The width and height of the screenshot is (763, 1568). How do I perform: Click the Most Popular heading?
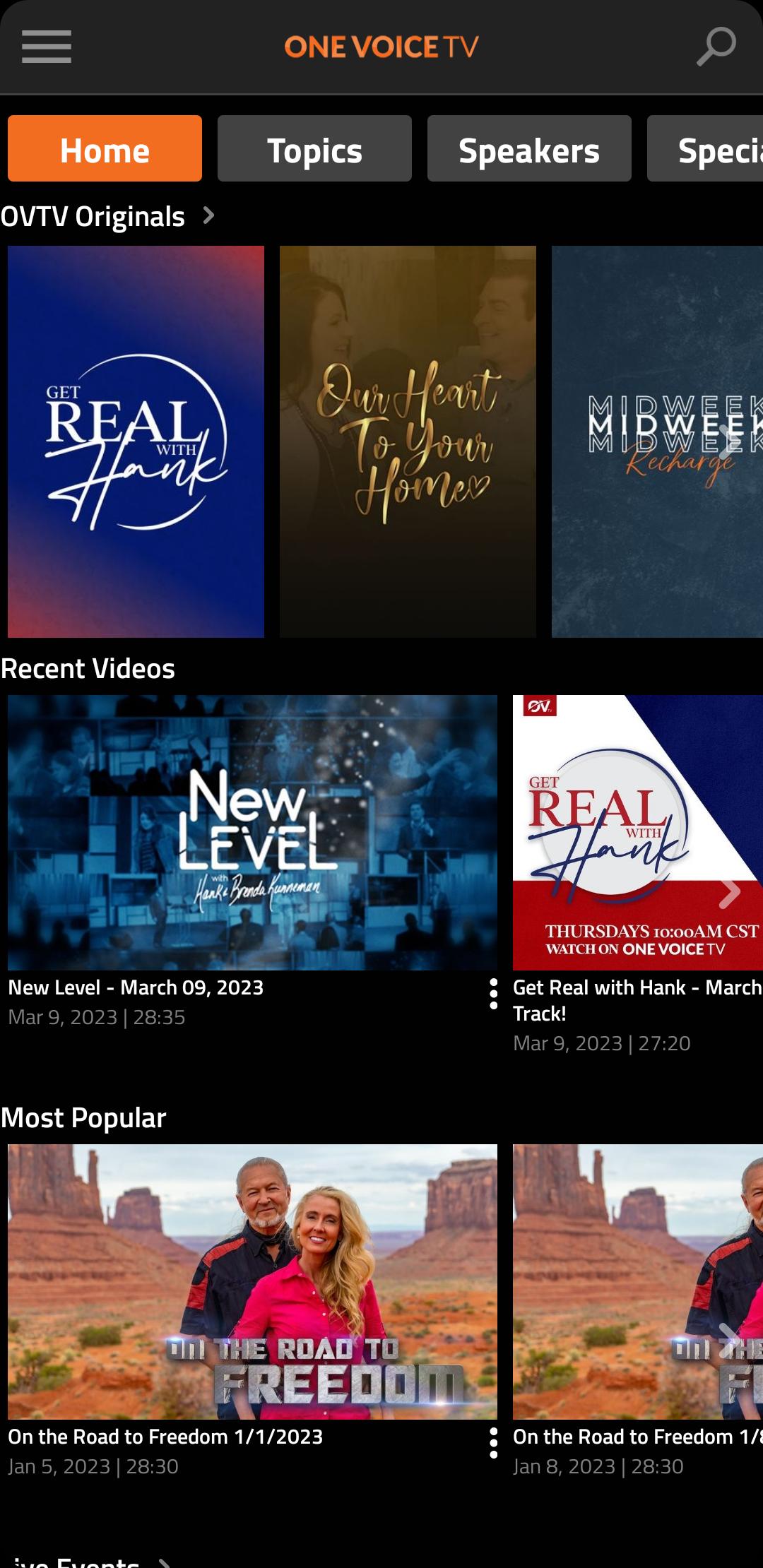pyautogui.click(x=83, y=1117)
